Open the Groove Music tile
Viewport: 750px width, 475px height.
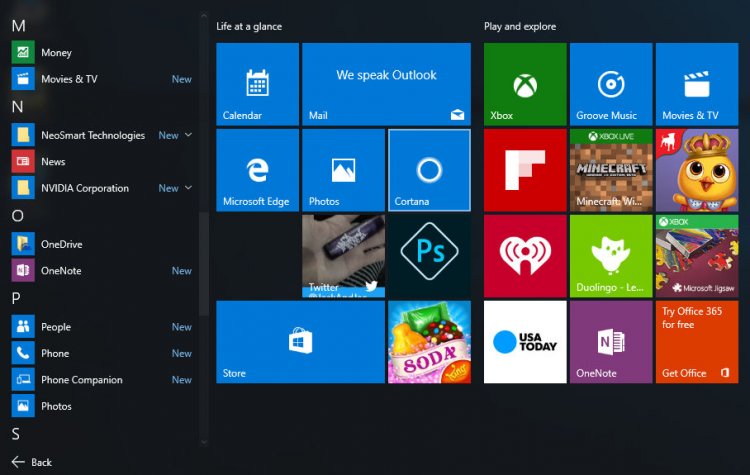[x=611, y=84]
